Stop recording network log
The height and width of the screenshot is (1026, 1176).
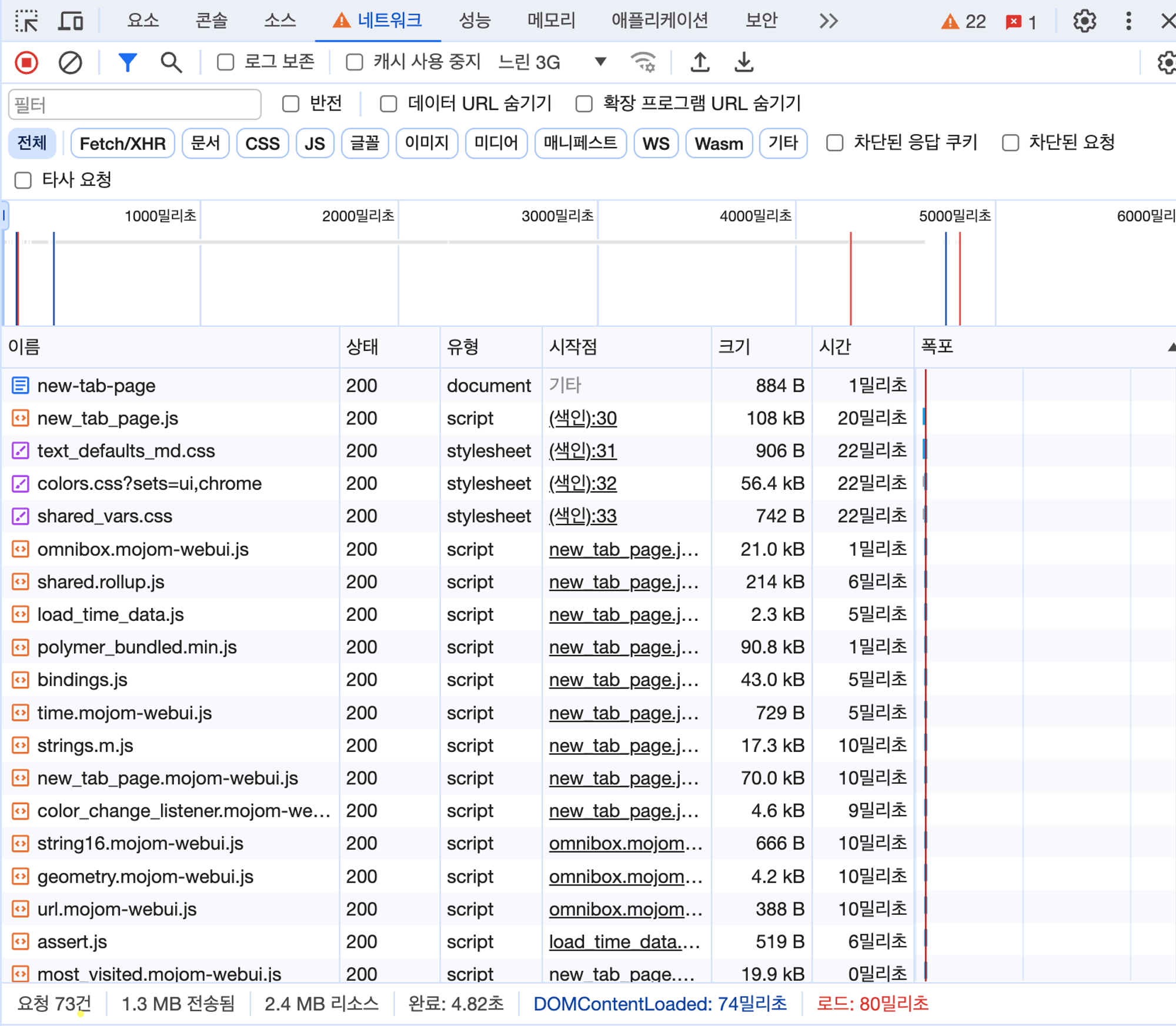click(x=26, y=62)
